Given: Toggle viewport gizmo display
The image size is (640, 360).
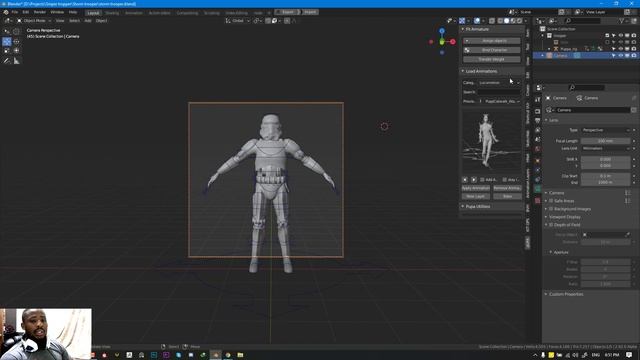Looking at the screenshot, I should click(462, 20).
